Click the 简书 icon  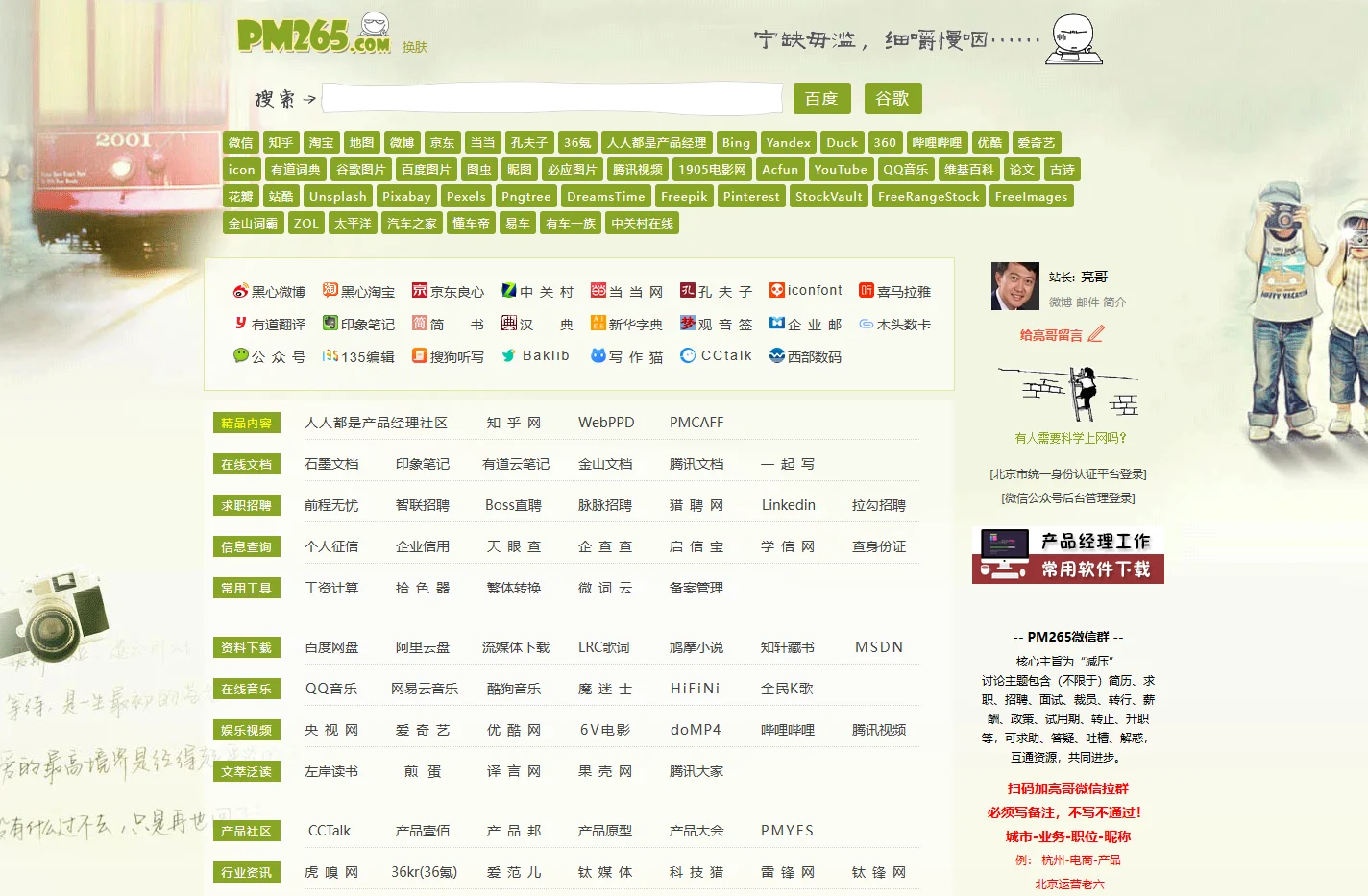coord(420,323)
